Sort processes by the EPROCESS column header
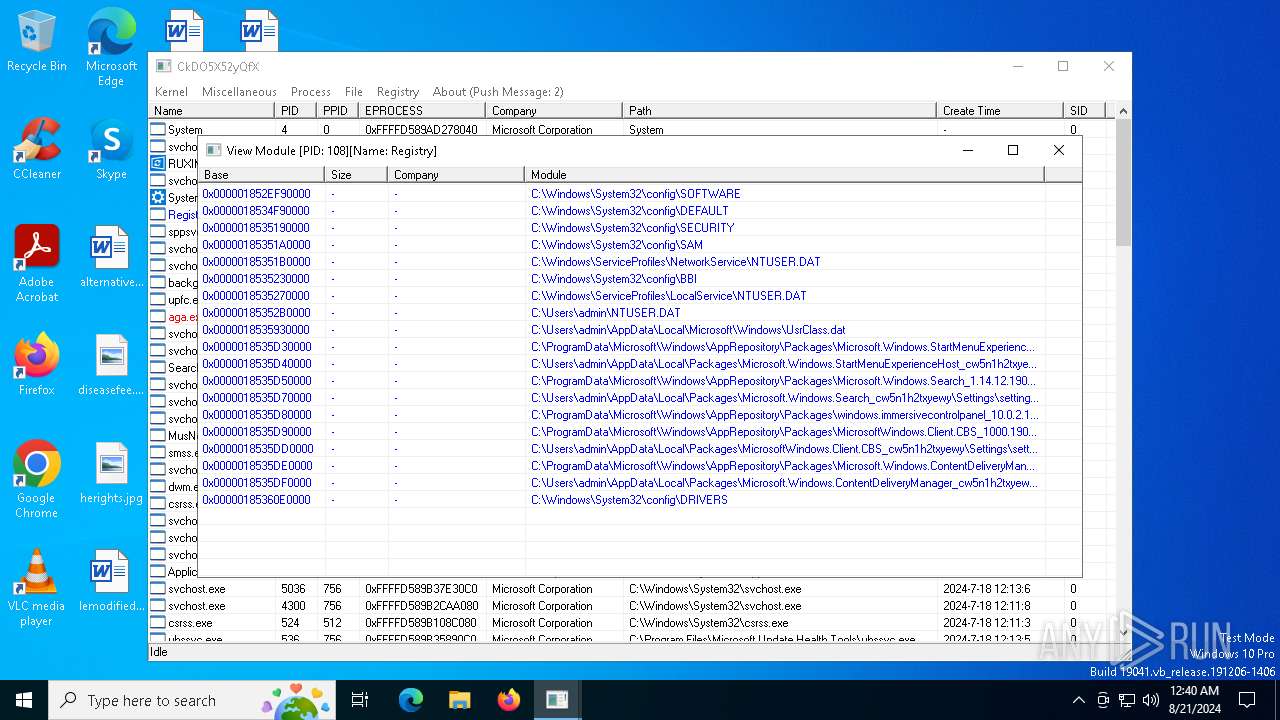 422,111
